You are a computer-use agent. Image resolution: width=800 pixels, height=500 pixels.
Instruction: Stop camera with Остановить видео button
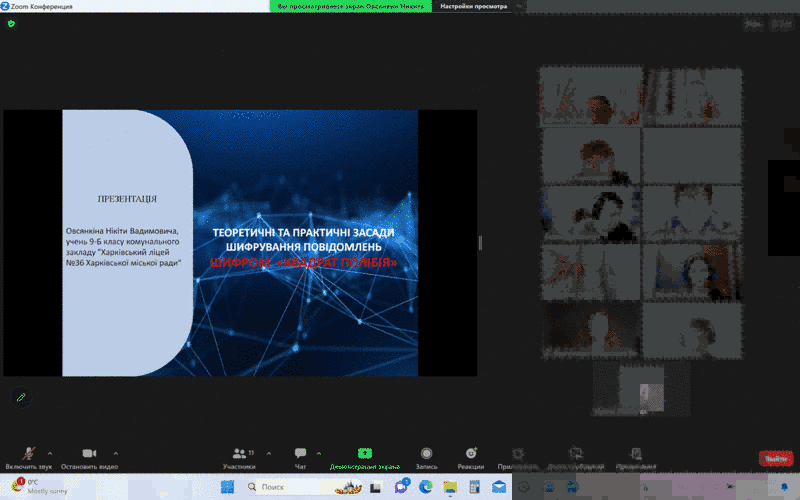click(88, 457)
